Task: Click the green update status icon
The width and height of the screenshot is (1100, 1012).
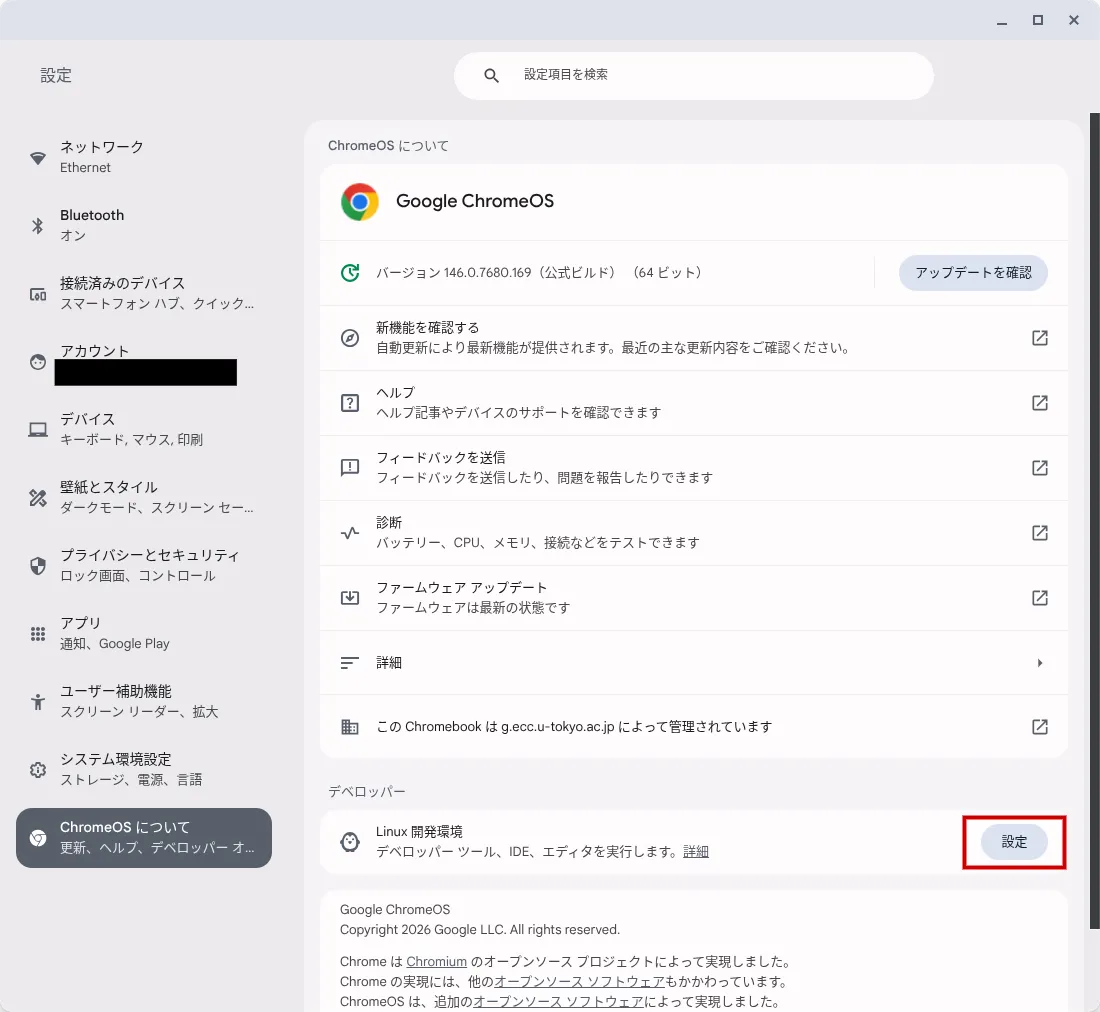Action: 350,273
